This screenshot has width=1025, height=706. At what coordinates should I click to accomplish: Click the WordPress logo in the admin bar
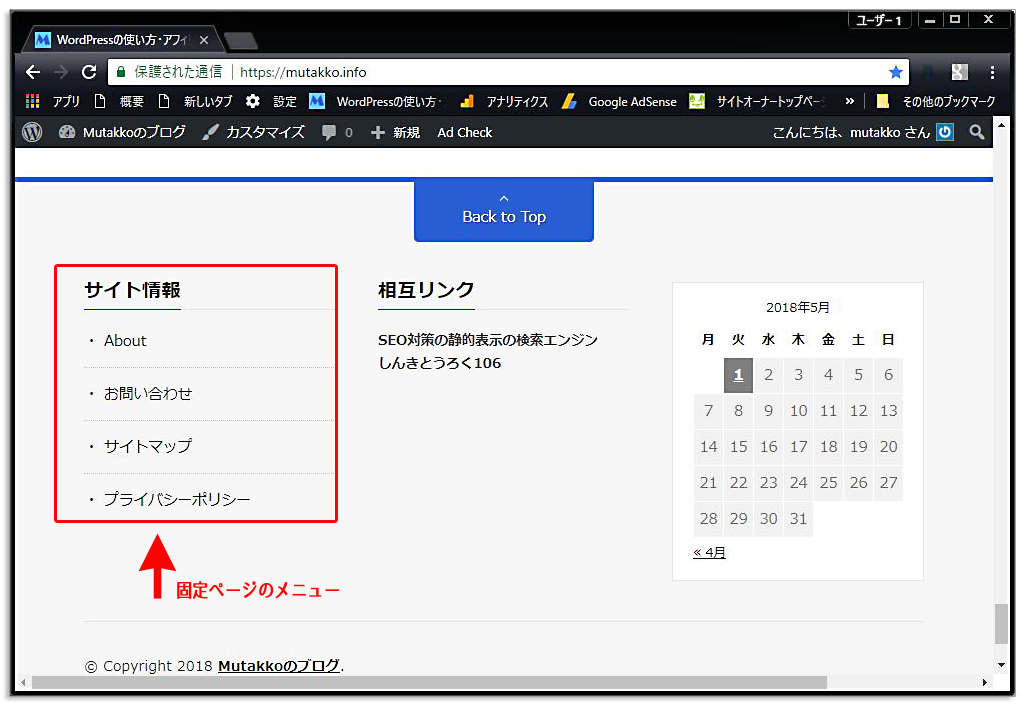(32, 131)
